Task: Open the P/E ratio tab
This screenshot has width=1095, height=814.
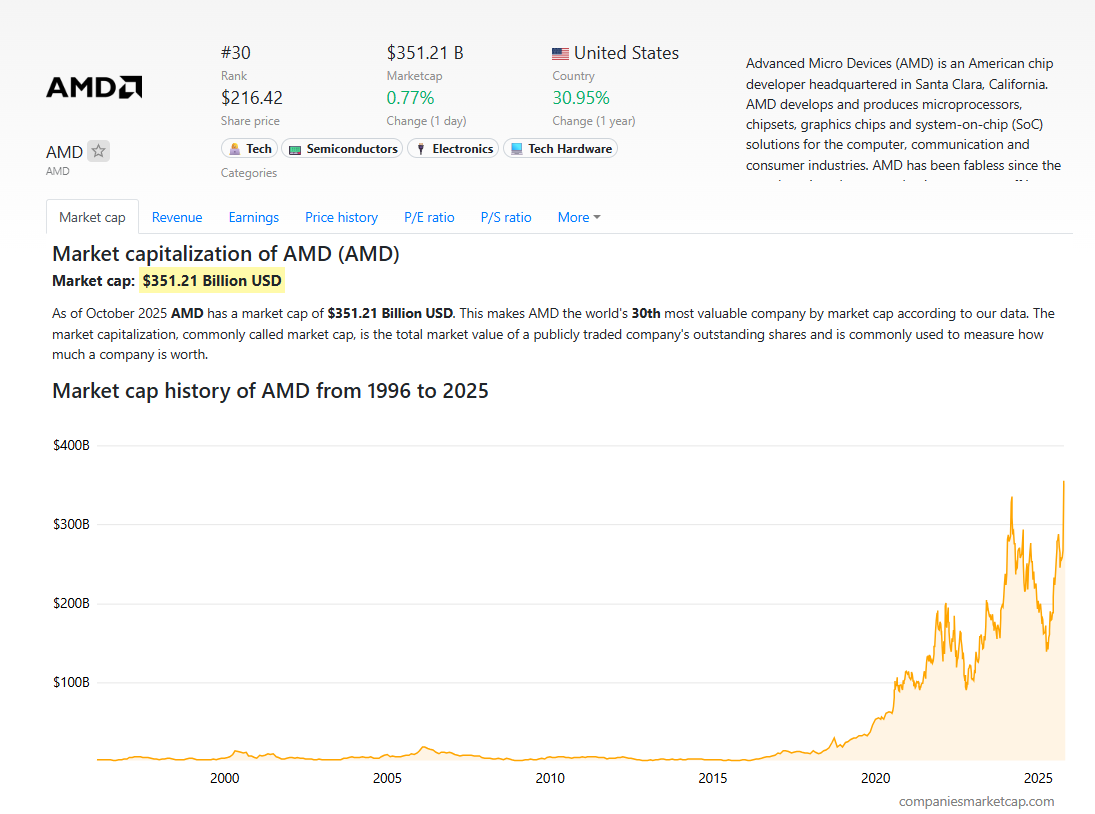Action: [x=429, y=217]
